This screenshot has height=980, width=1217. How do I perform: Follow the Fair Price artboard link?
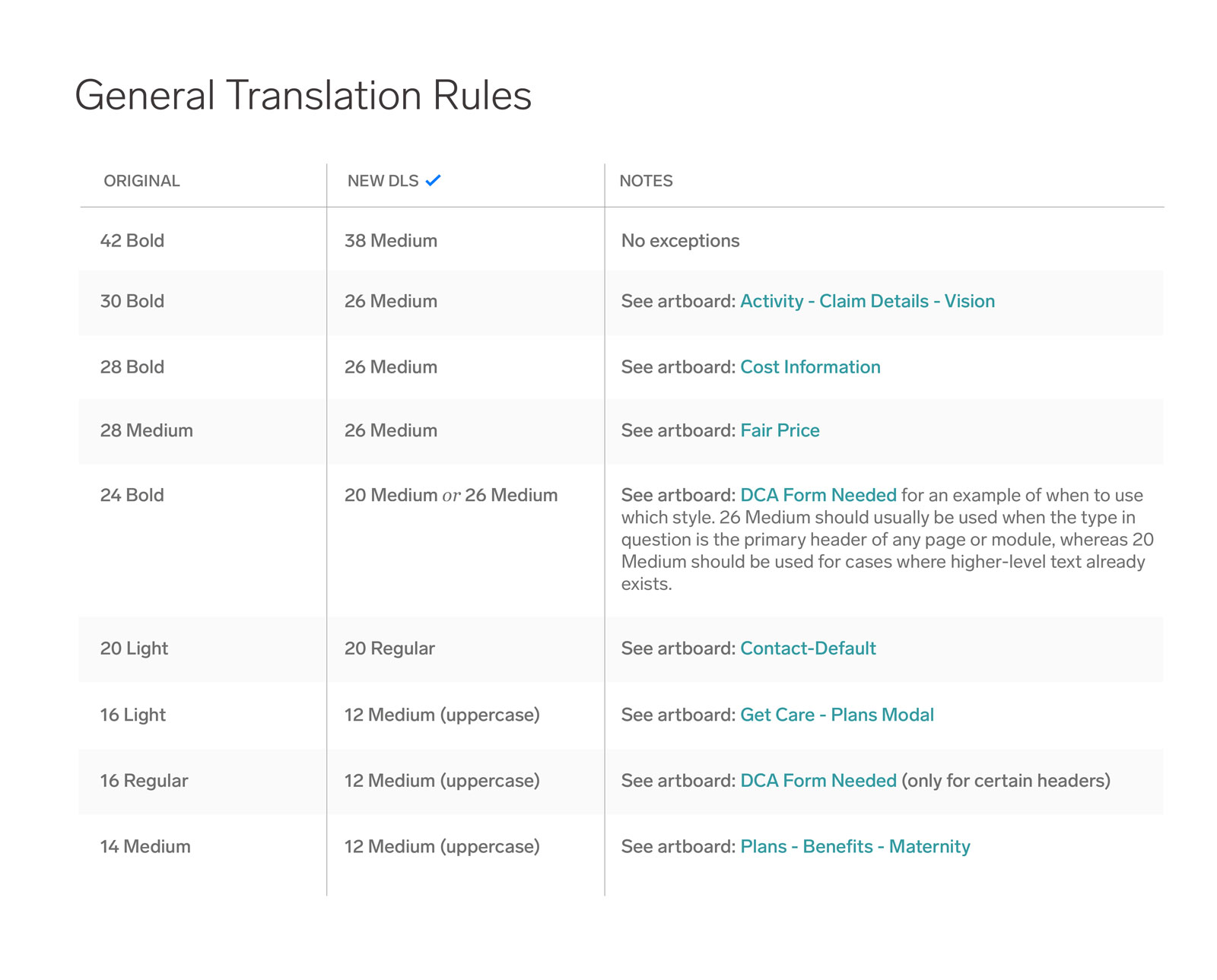(780, 430)
